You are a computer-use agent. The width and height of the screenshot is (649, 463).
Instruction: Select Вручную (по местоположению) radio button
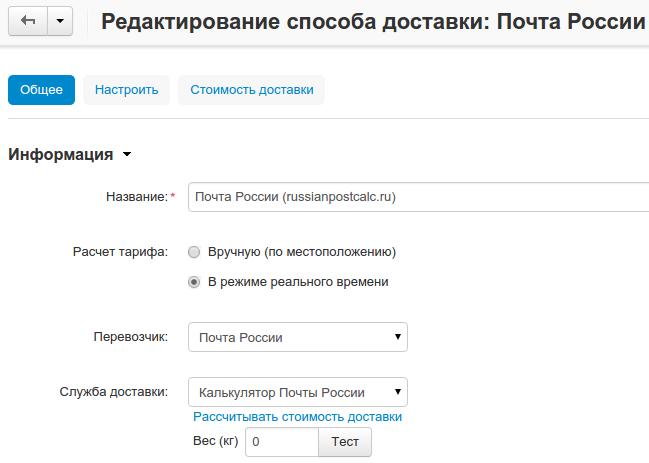[194, 252]
